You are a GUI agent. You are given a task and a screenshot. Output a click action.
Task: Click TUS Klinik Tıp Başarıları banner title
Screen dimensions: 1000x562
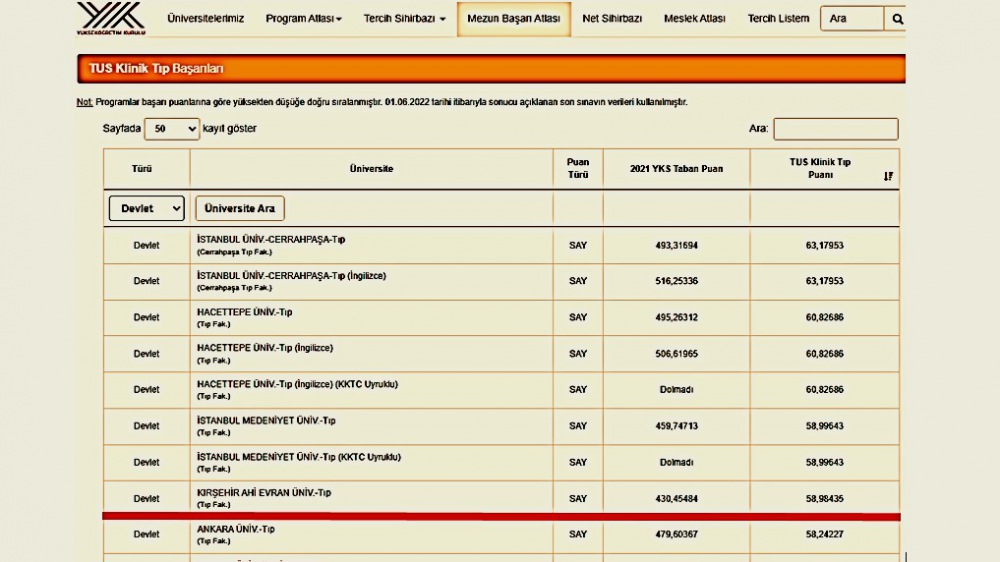click(156, 69)
